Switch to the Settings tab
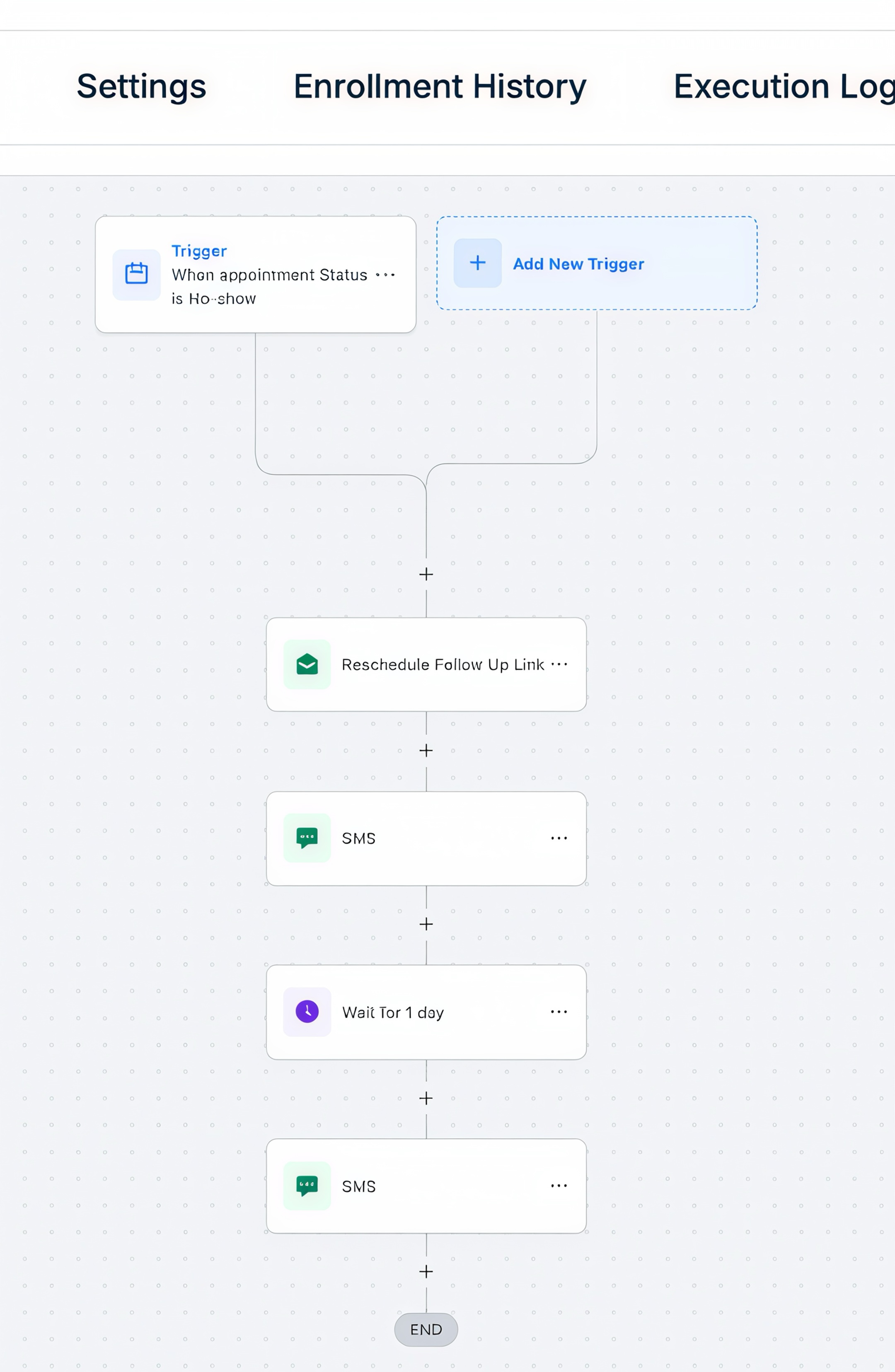The height and width of the screenshot is (1372, 895). click(x=141, y=87)
